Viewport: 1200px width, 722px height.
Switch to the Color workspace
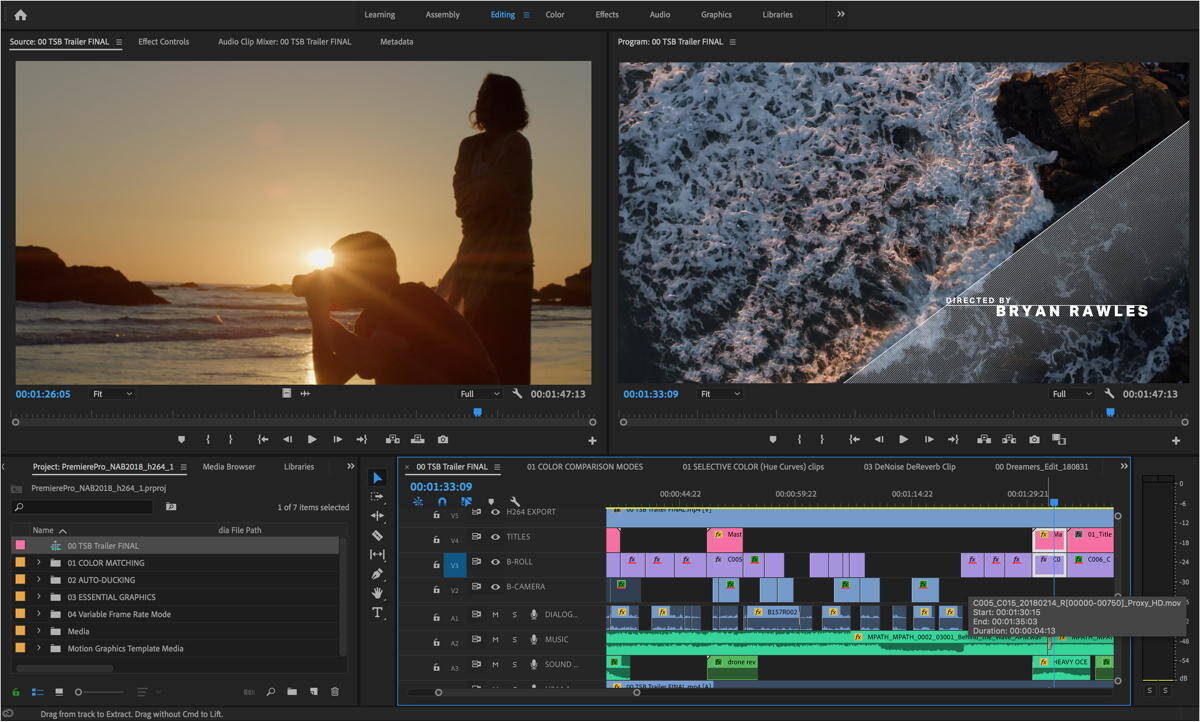tap(555, 15)
